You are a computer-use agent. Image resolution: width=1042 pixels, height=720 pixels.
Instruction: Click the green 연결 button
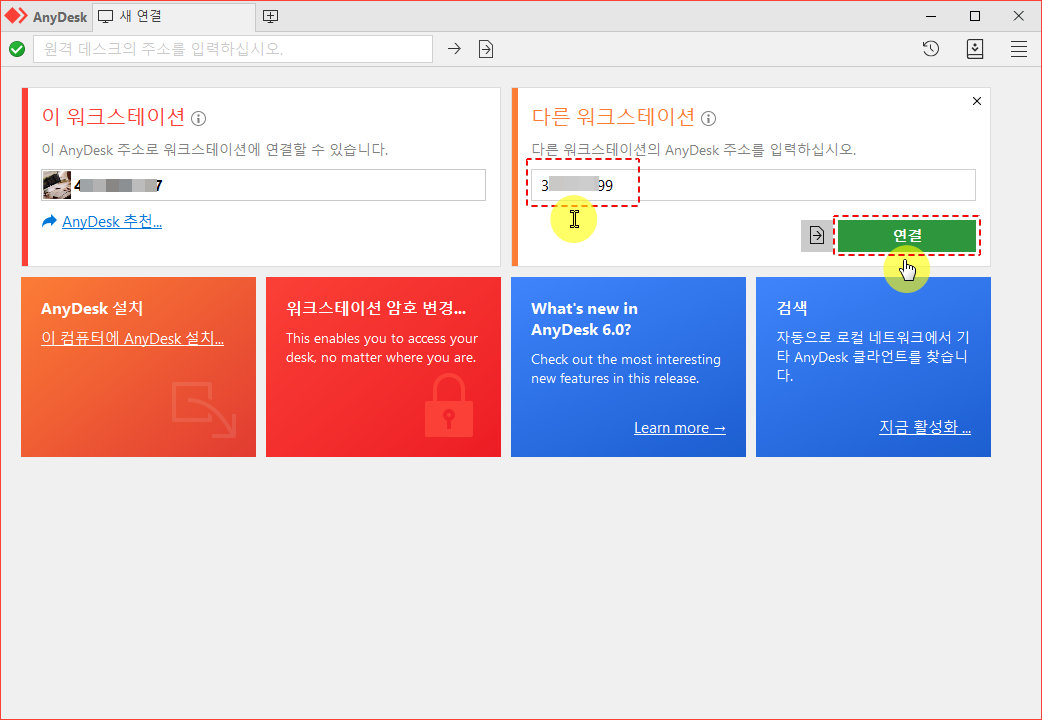907,235
